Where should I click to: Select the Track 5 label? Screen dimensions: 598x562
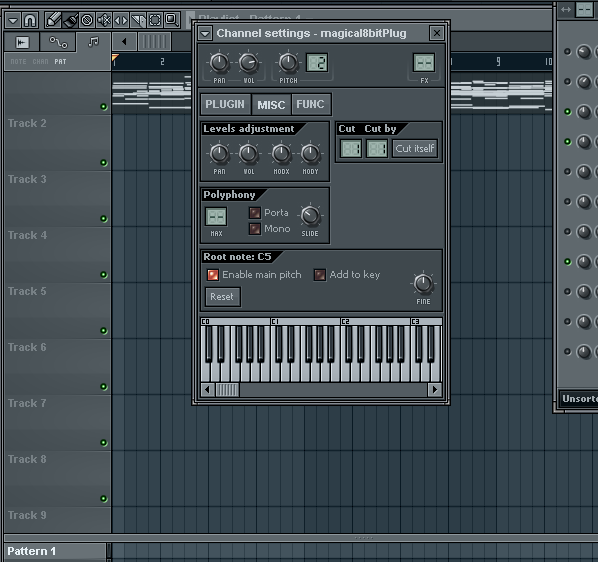(x=27, y=292)
